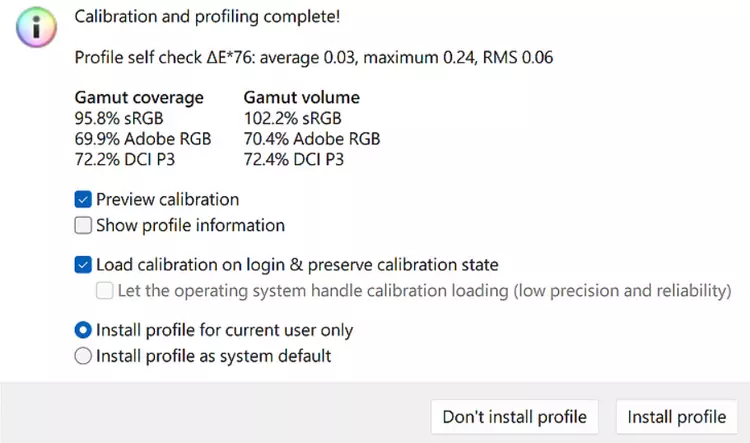
Task: Enable Show profile information checkbox
Action: coord(83,225)
